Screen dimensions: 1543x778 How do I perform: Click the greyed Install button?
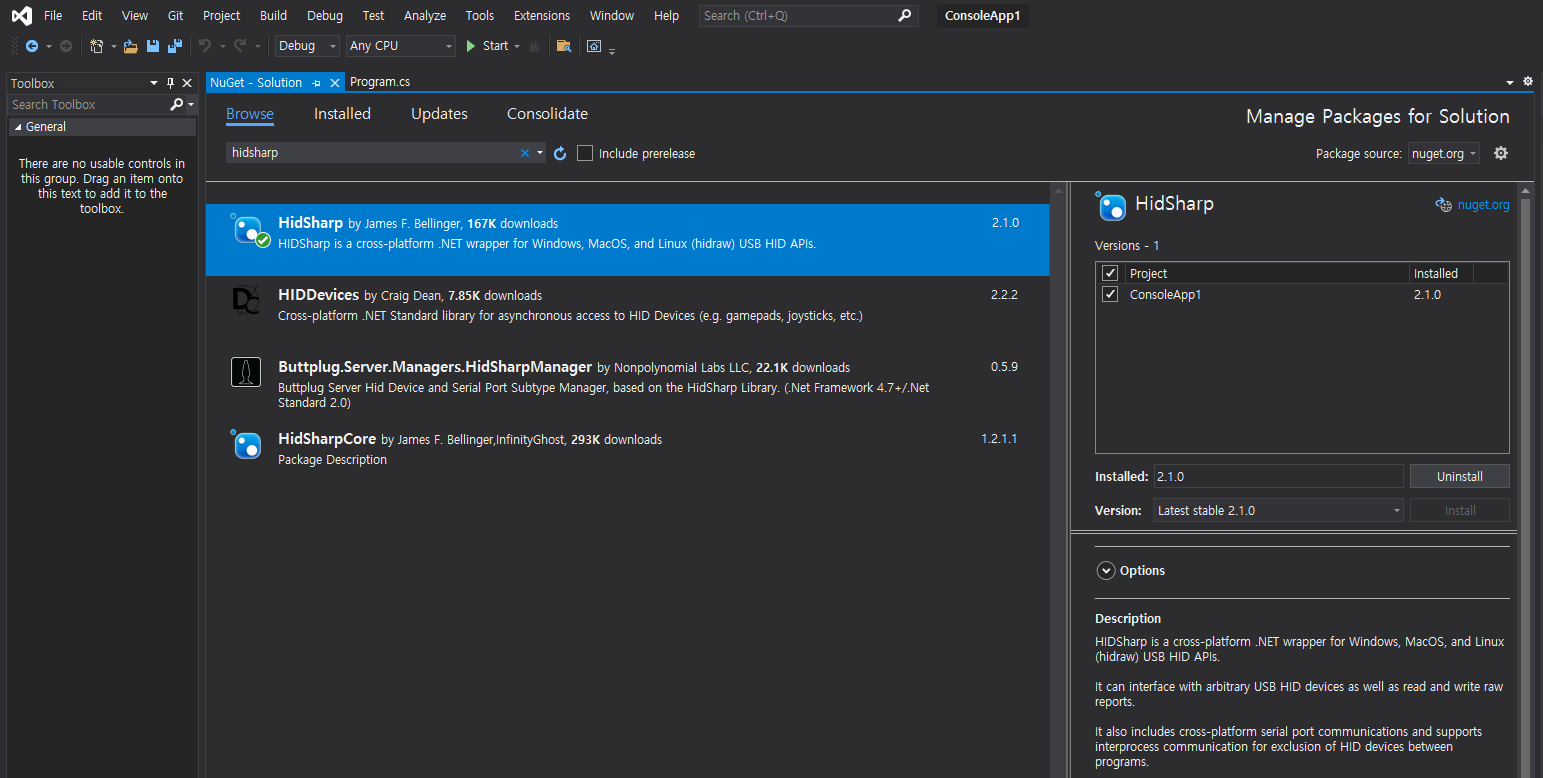pos(1459,510)
